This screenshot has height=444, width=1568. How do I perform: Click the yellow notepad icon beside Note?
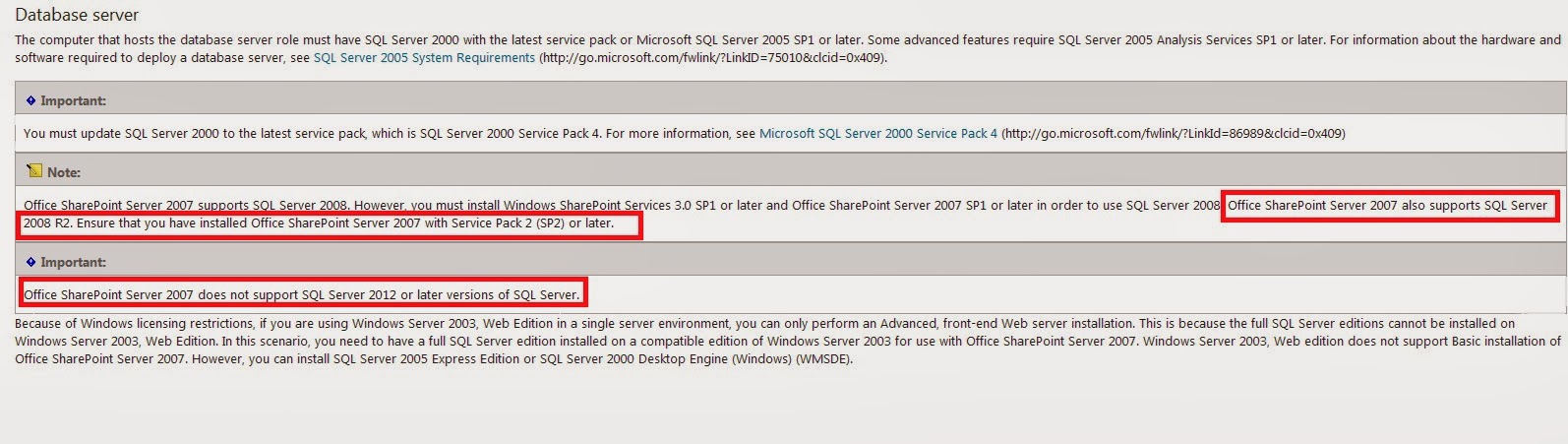[x=34, y=171]
